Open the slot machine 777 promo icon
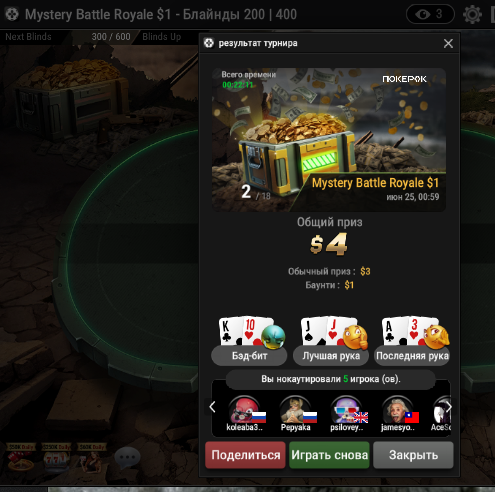The height and width of the screenshot is (492, 495). coord(56,457)
